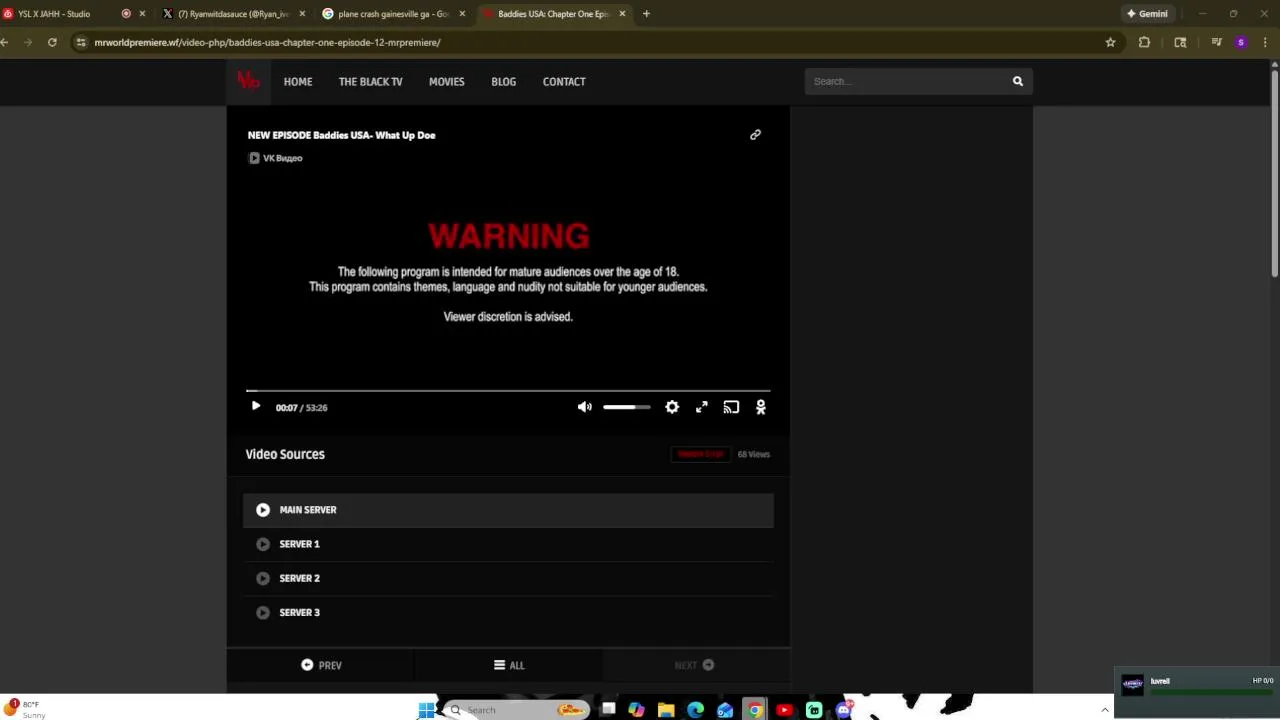Play the Baddies USA video
1280x720 pixels.
[255, 407]
